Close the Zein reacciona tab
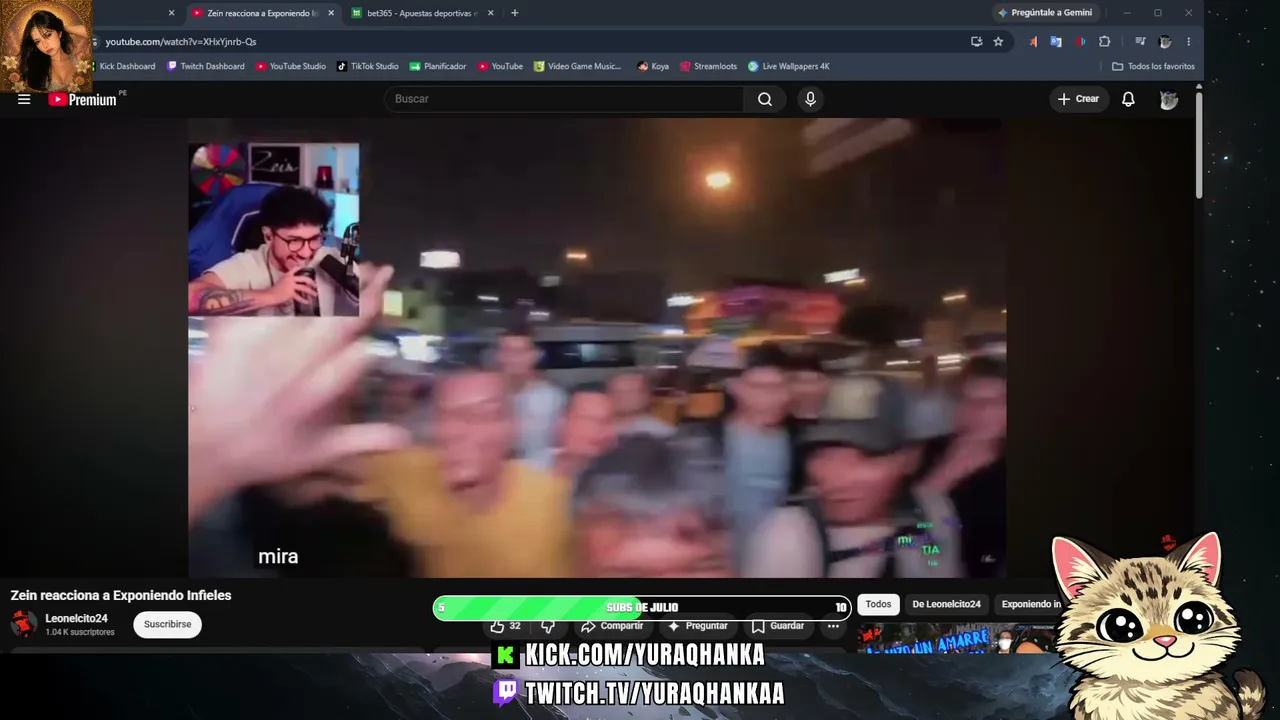 pos(332,13)
